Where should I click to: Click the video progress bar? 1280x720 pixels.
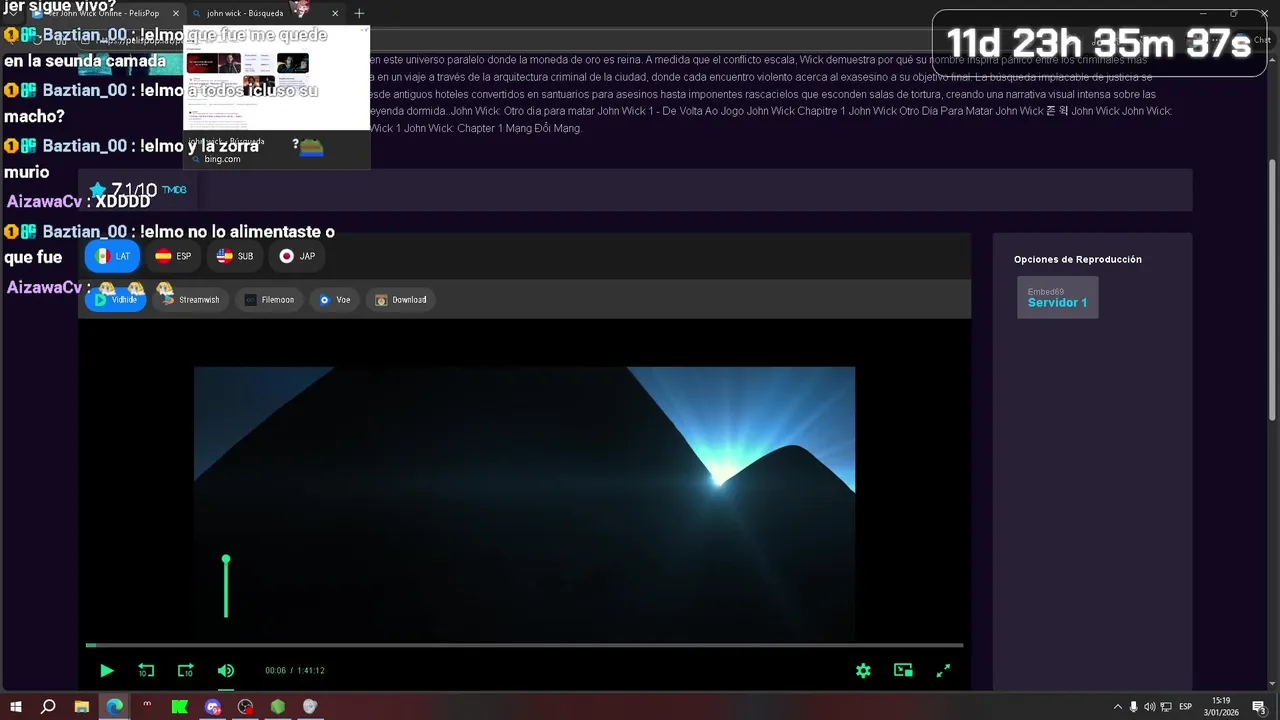[x=524, y=645]
